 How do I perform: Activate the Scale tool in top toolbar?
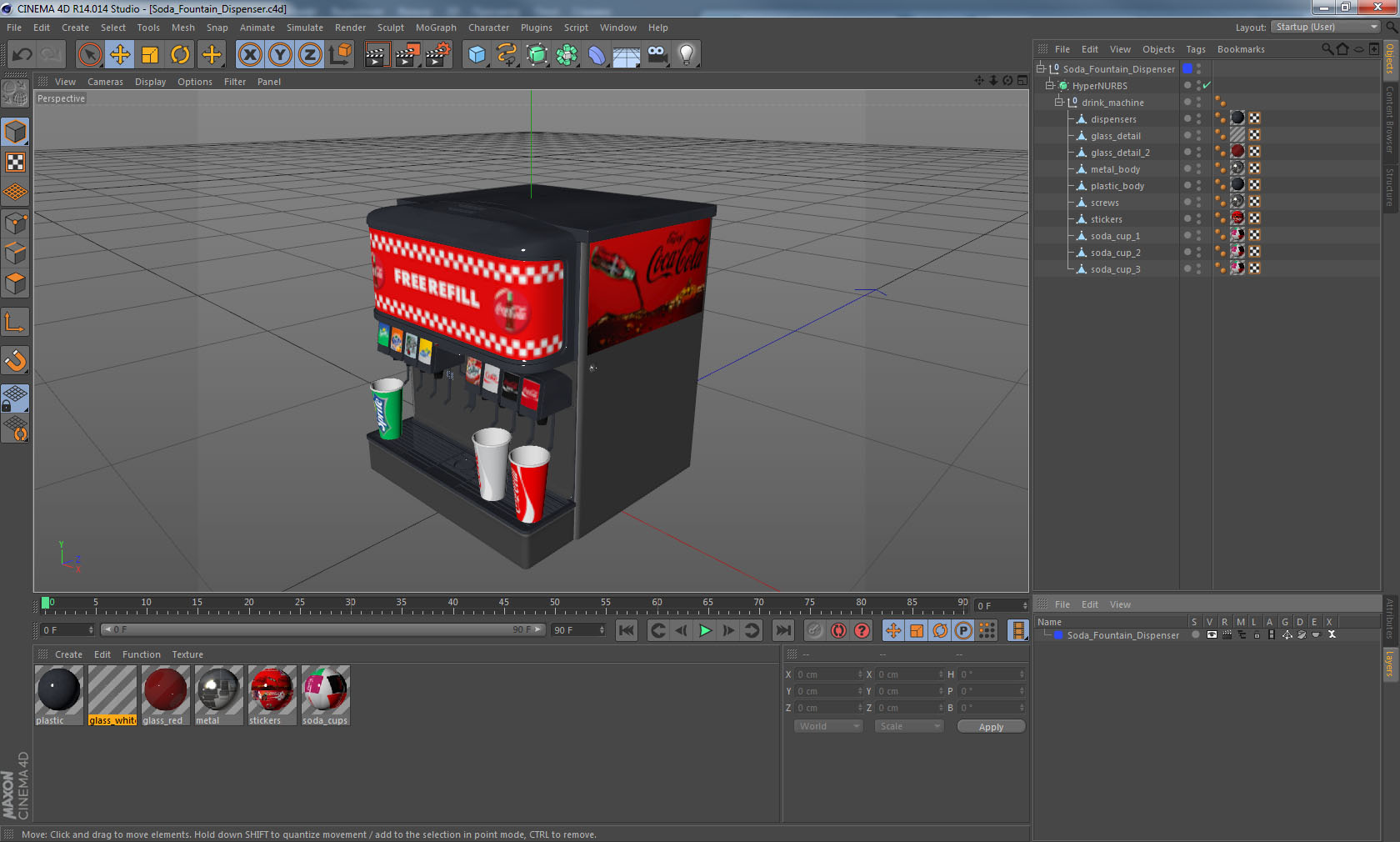pyautogui.click(x=150, y=55)
